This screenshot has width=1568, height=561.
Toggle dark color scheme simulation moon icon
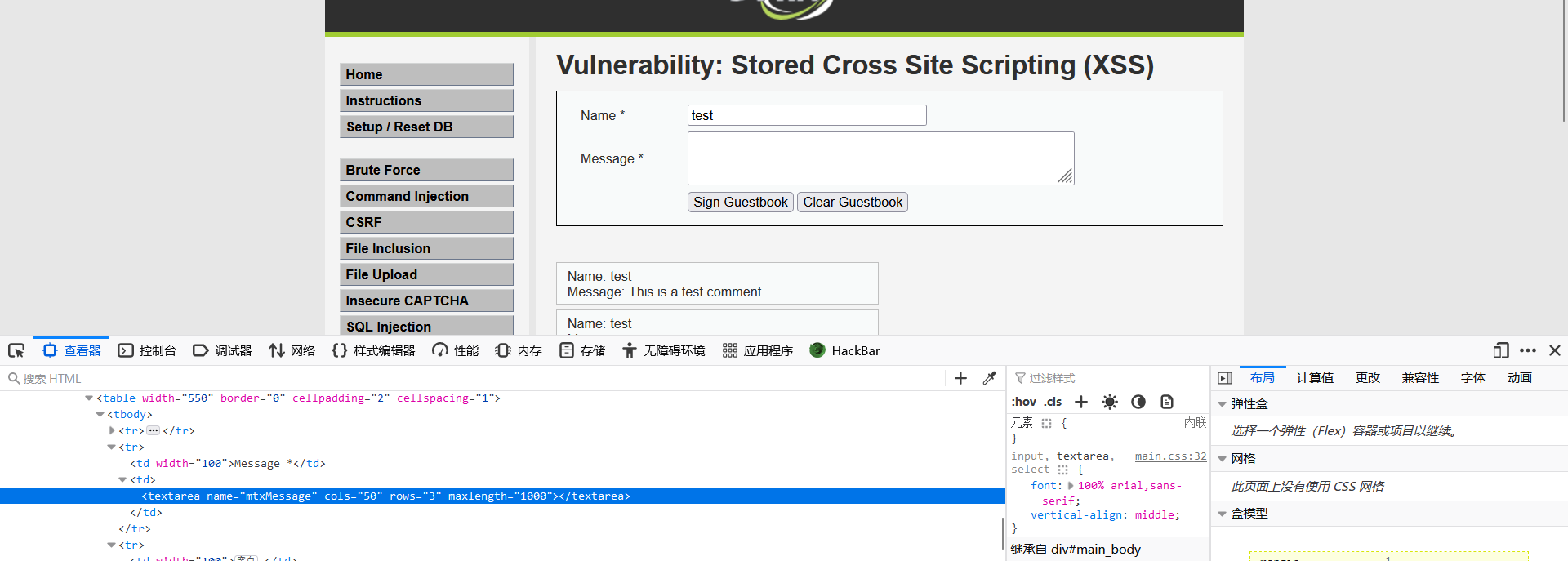pyautogui.click(x=1138, y=402)
